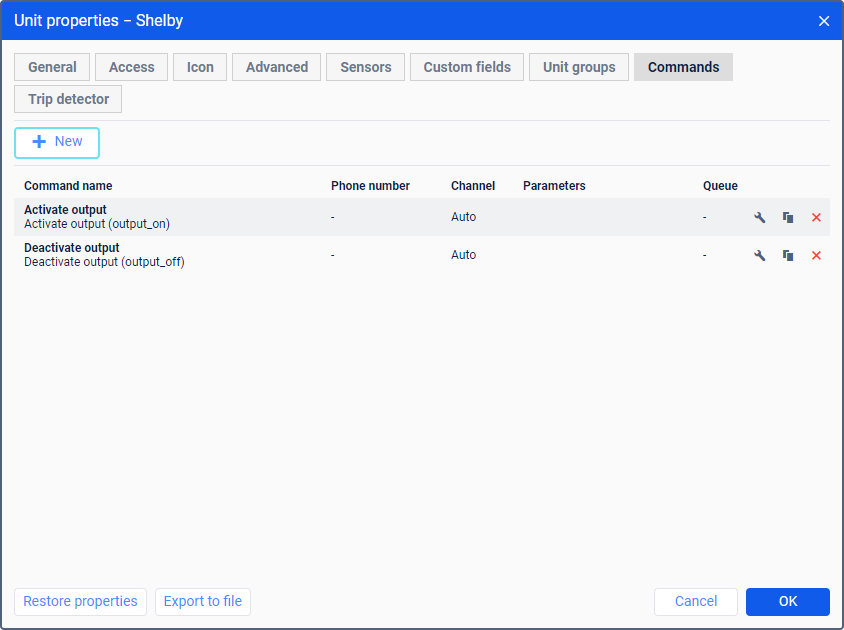
Task: Delete the Activate output command
Action: pyautogui.click(x=816, y=218)
